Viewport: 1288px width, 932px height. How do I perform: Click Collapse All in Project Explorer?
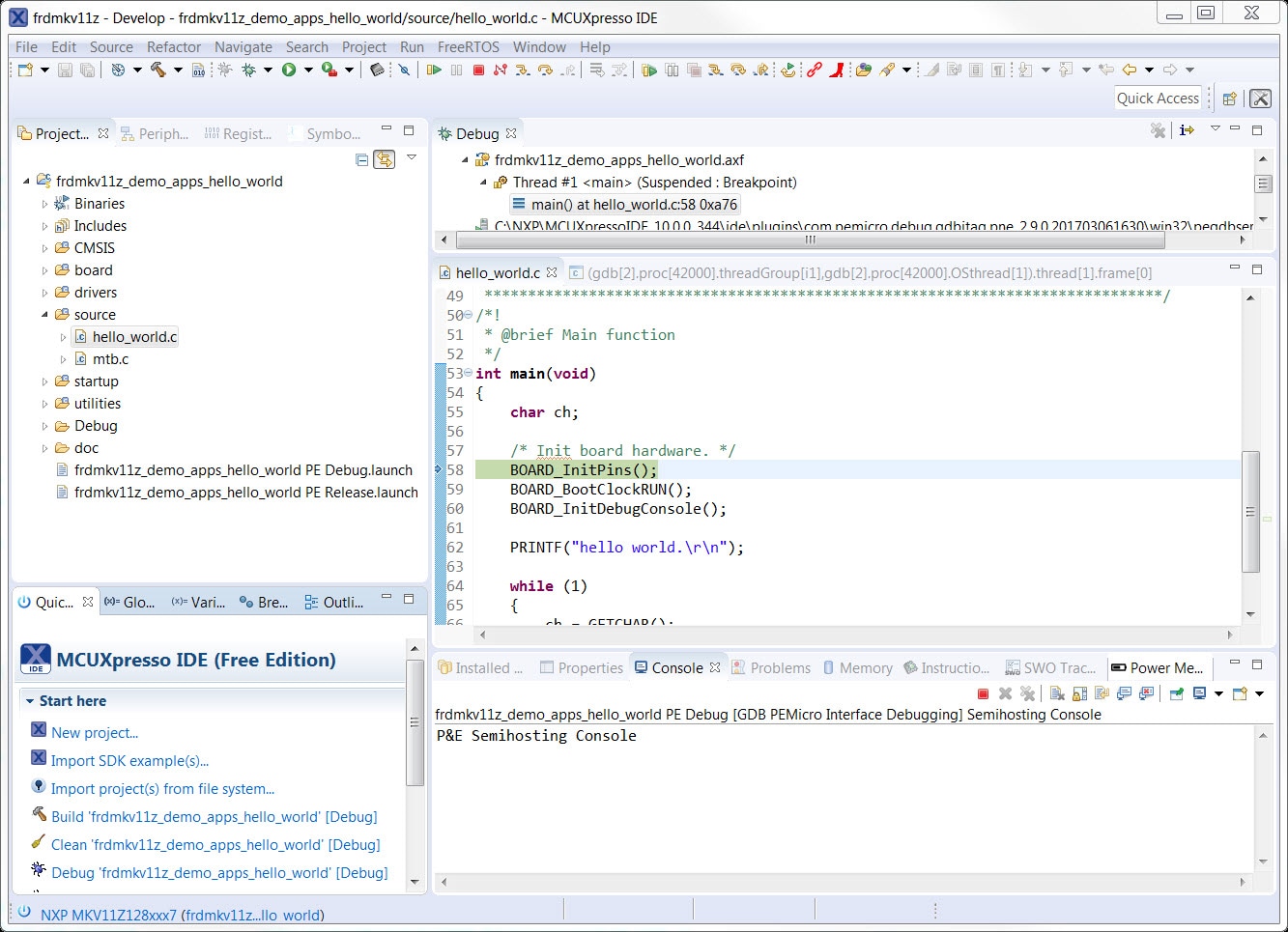pos(361,159)
